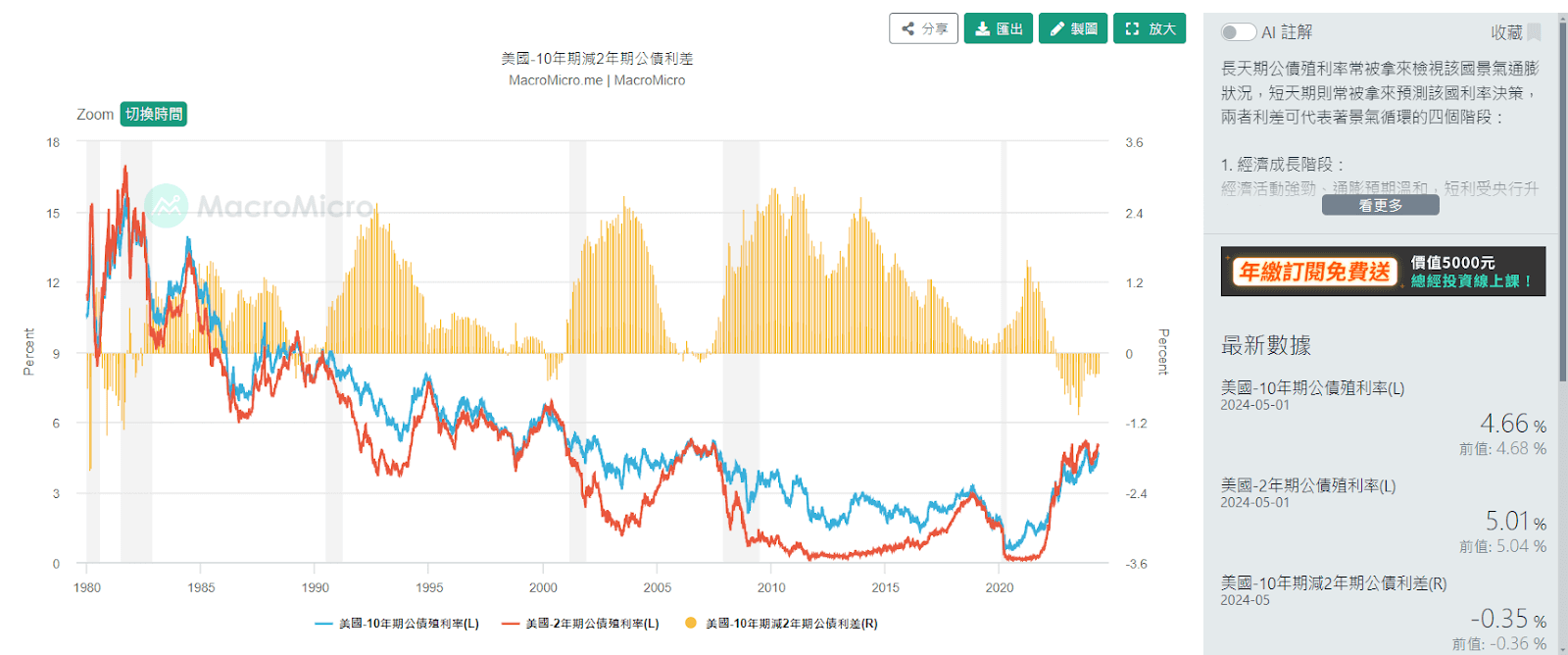Click the bookmark favorite icon
1568x655 pixels.
point(1535,32)
